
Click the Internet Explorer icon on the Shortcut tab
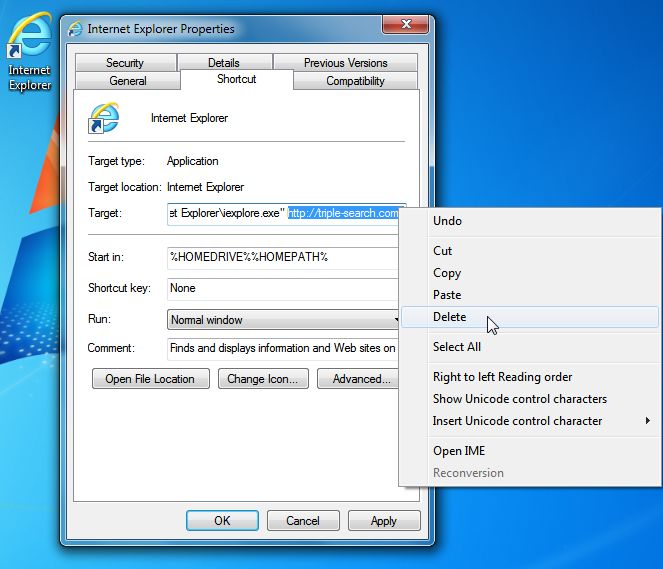coord(104,118)
